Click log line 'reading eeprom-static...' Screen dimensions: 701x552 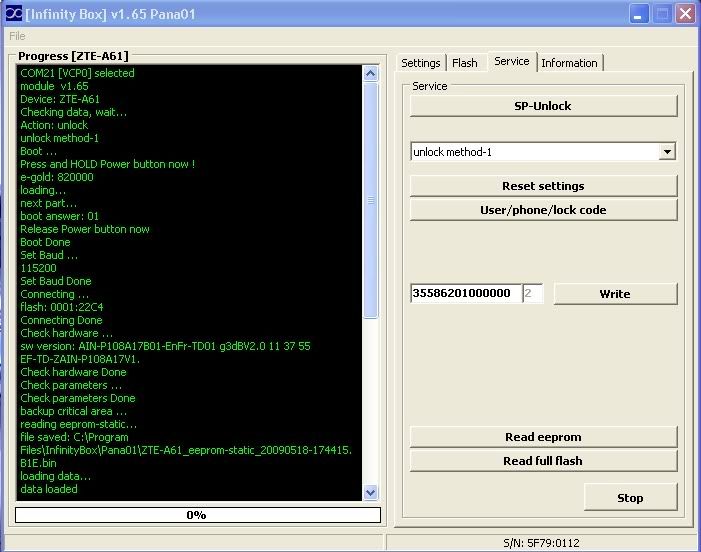tap(78, 424)
